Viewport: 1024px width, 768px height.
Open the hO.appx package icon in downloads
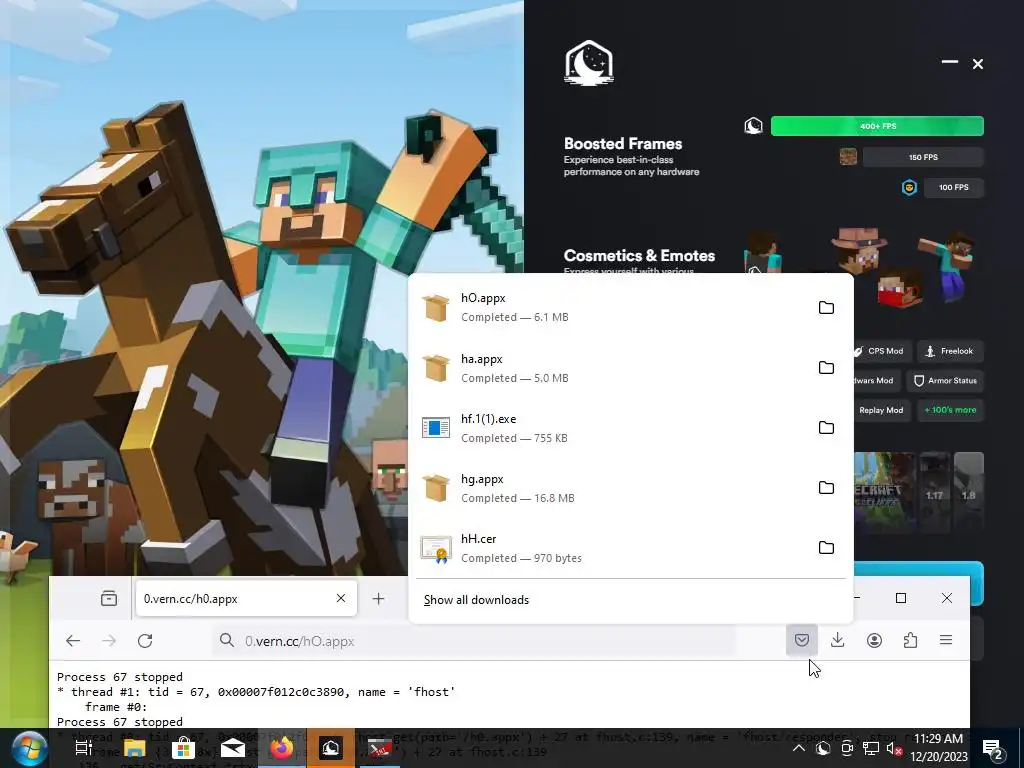pos(436,308)
